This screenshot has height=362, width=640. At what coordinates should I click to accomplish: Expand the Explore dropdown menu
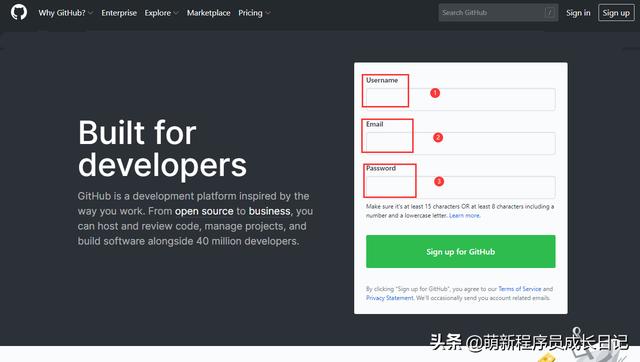point(162,13)
